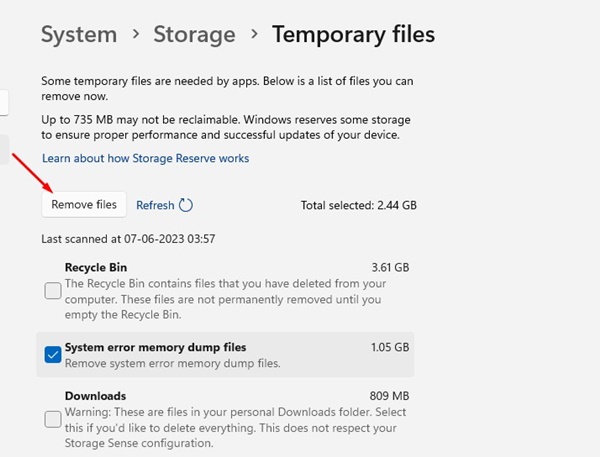Image resolution: width=600 pixels, height=457 pixels.
Task: Click the 809 MB Downloads size
Action: click(x=389, y=396)
